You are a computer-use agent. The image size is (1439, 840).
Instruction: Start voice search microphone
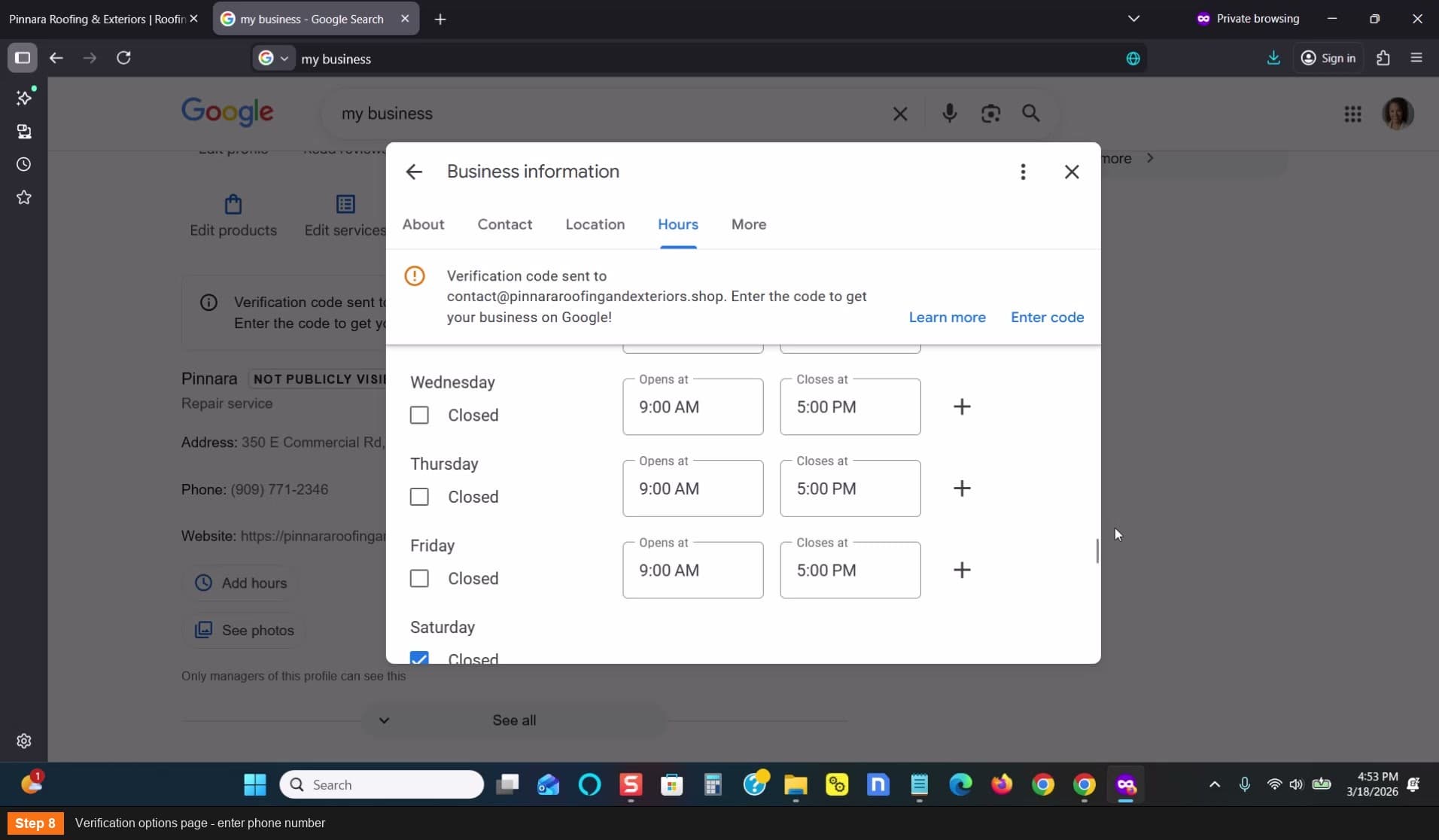[950, 114]
